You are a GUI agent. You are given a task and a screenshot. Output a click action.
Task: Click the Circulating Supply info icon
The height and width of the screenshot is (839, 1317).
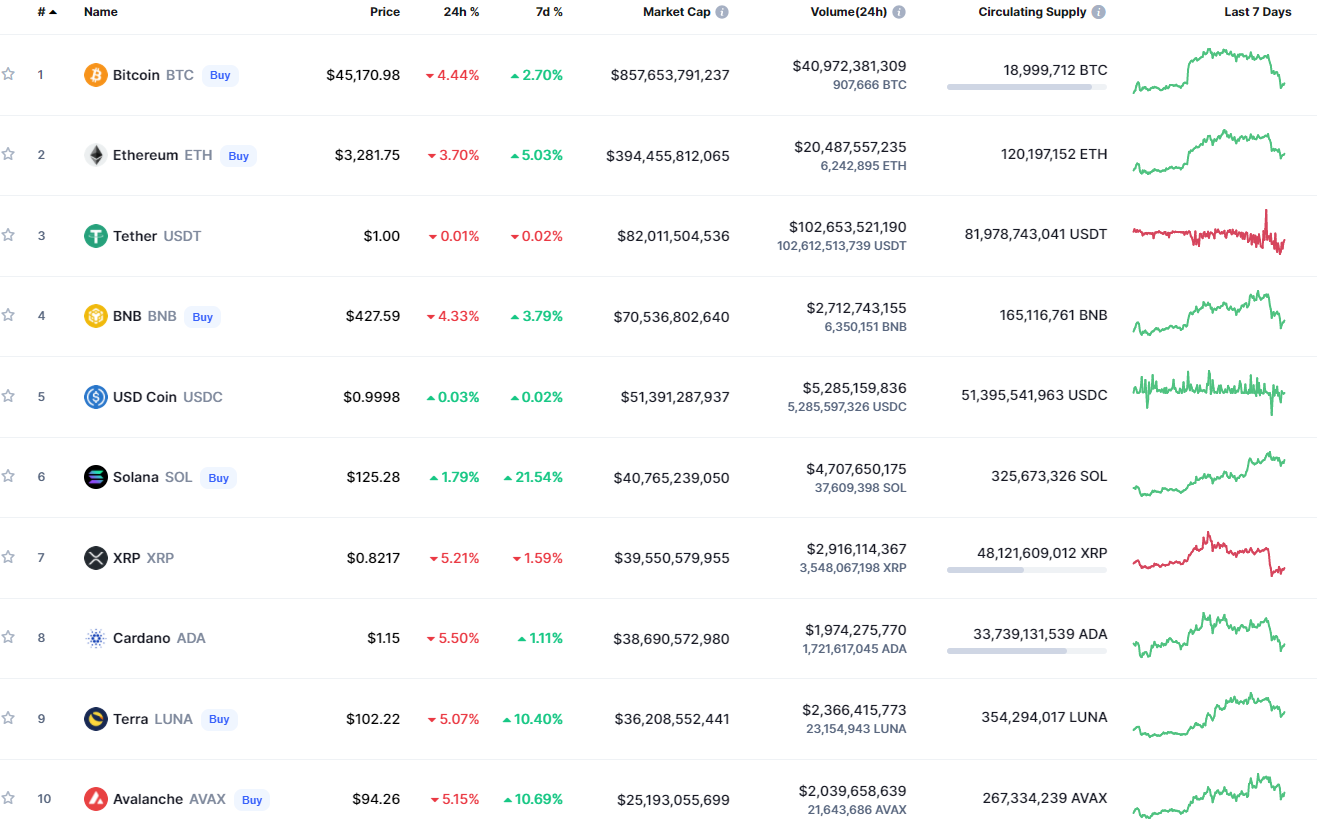pyautogui.click(x=1099, y=12)
